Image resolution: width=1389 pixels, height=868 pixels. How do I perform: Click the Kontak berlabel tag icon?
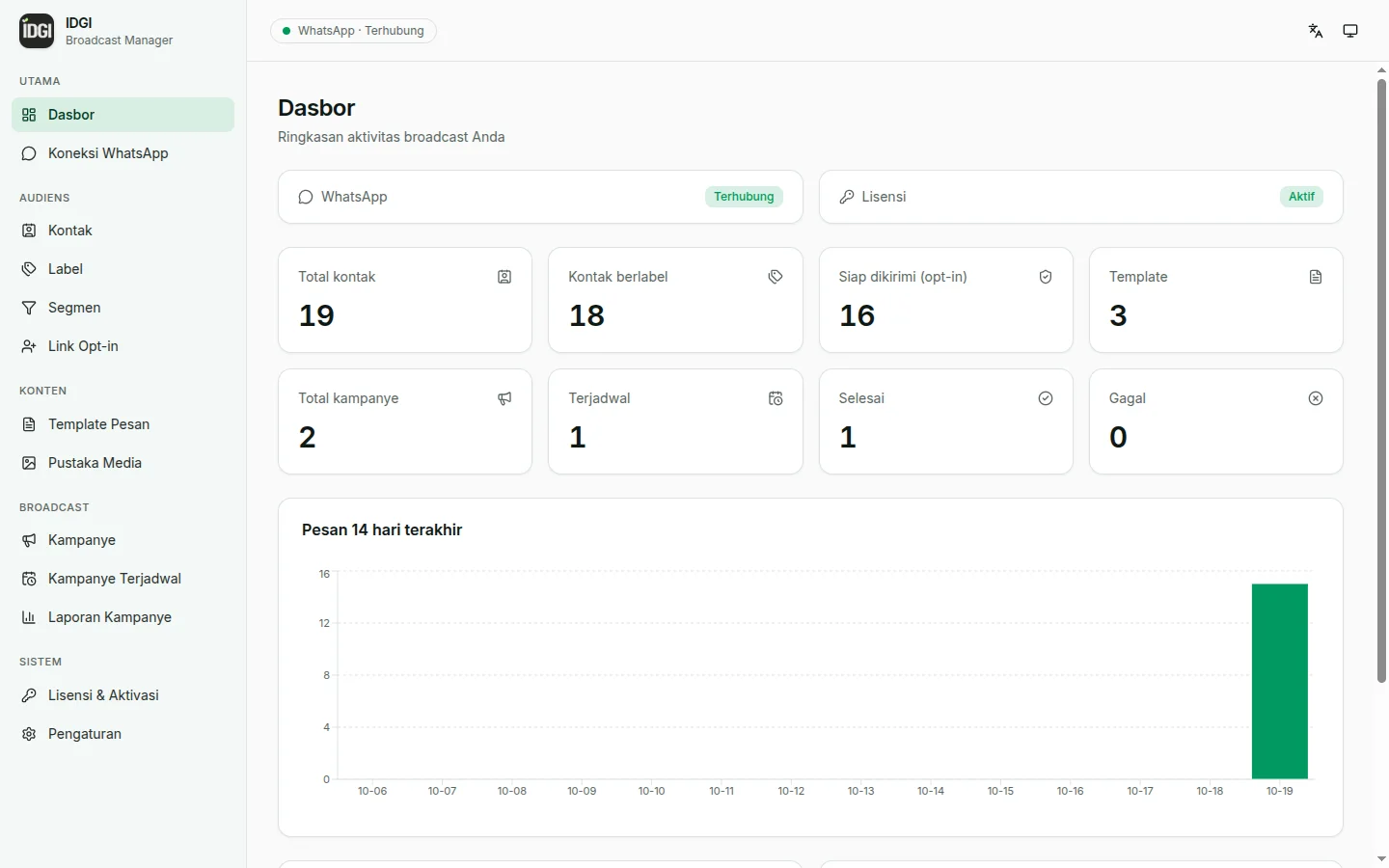(776, 277)
